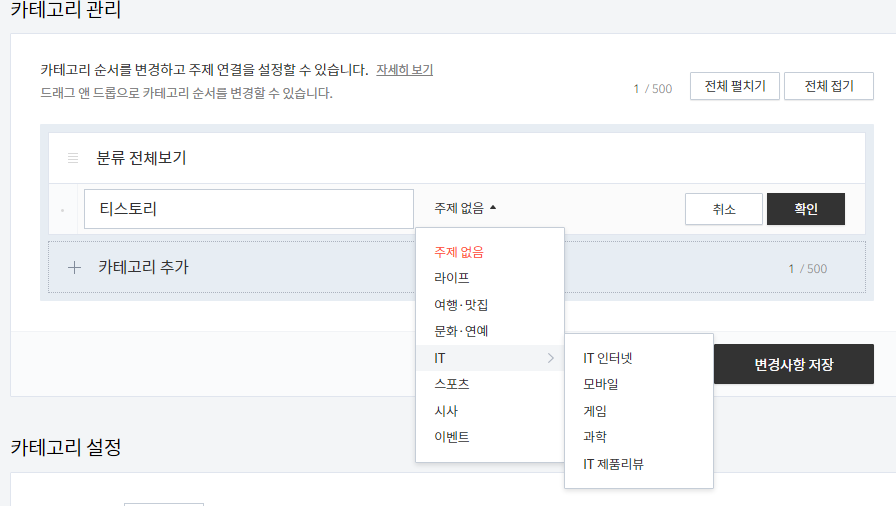Select 게임 in the IT submenu
The height and width of the screenshot is (506, 896).
(x=594, y=411)
